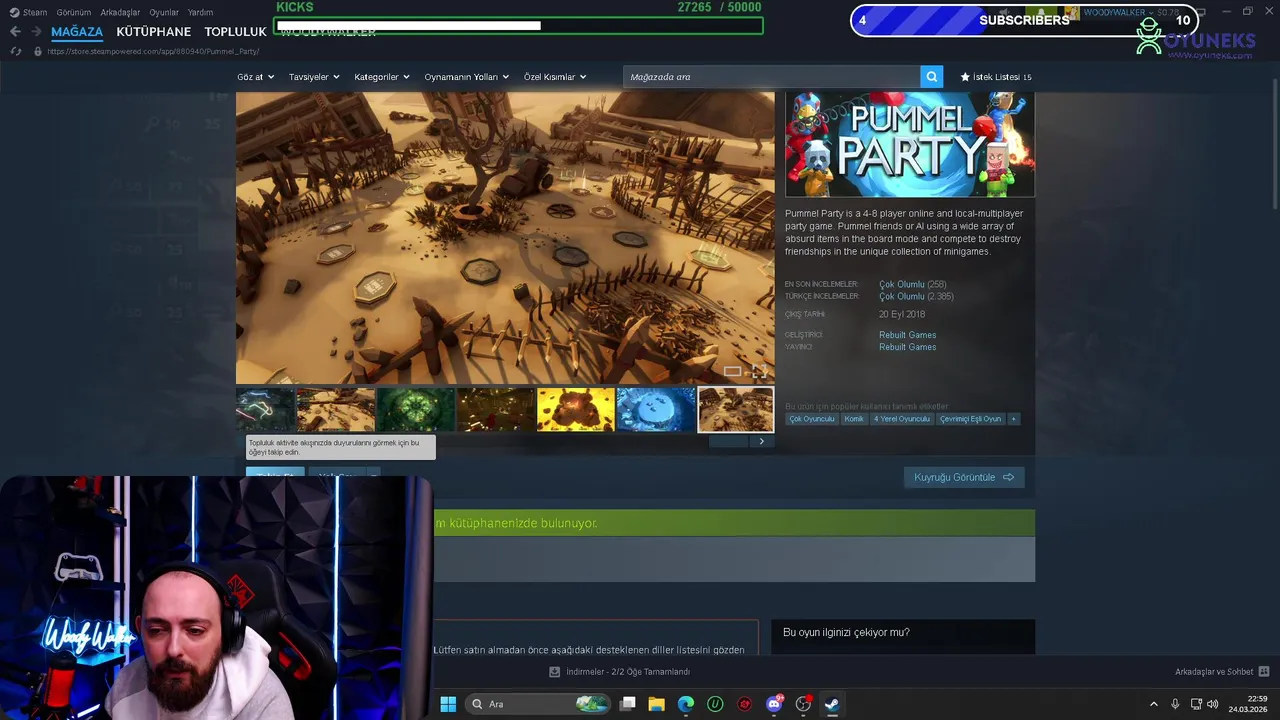Screen dimensions: 1280x720
Task: Click the Pummel Party header image
Action: point(910,144)
